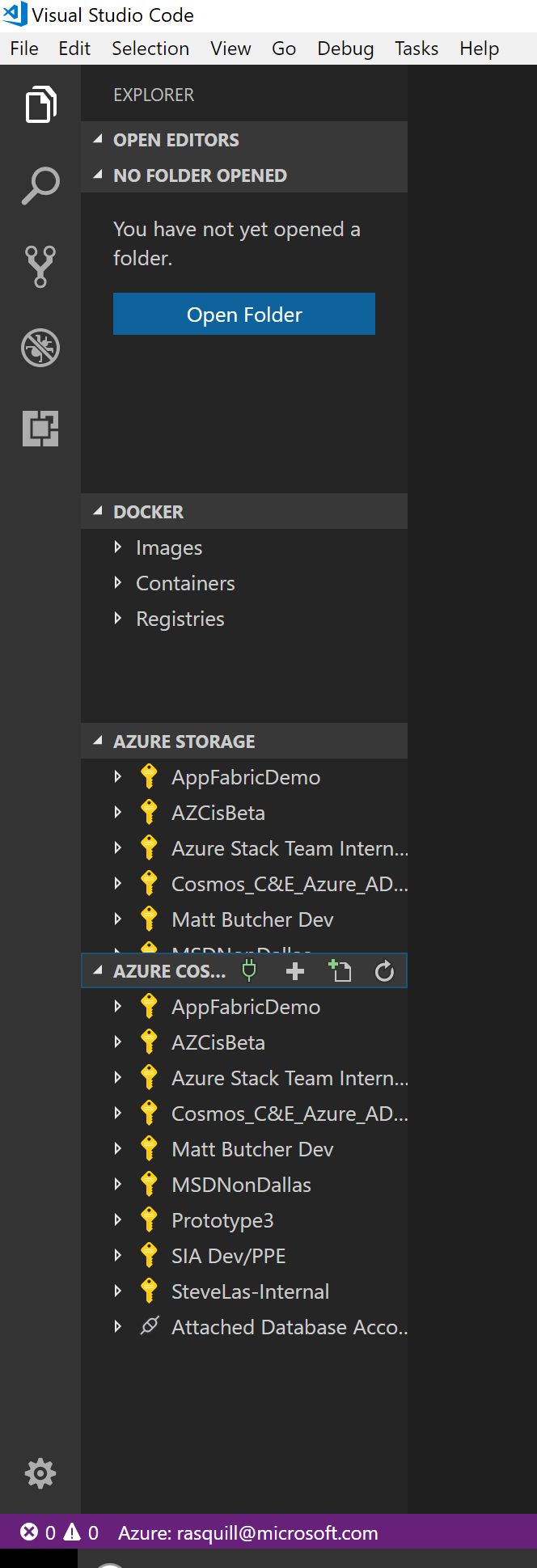This screenshot has width=537, height=1568.
Task: Select Azure Stack Team Intern label in Cosmos DB
Action: (290, 1078)
